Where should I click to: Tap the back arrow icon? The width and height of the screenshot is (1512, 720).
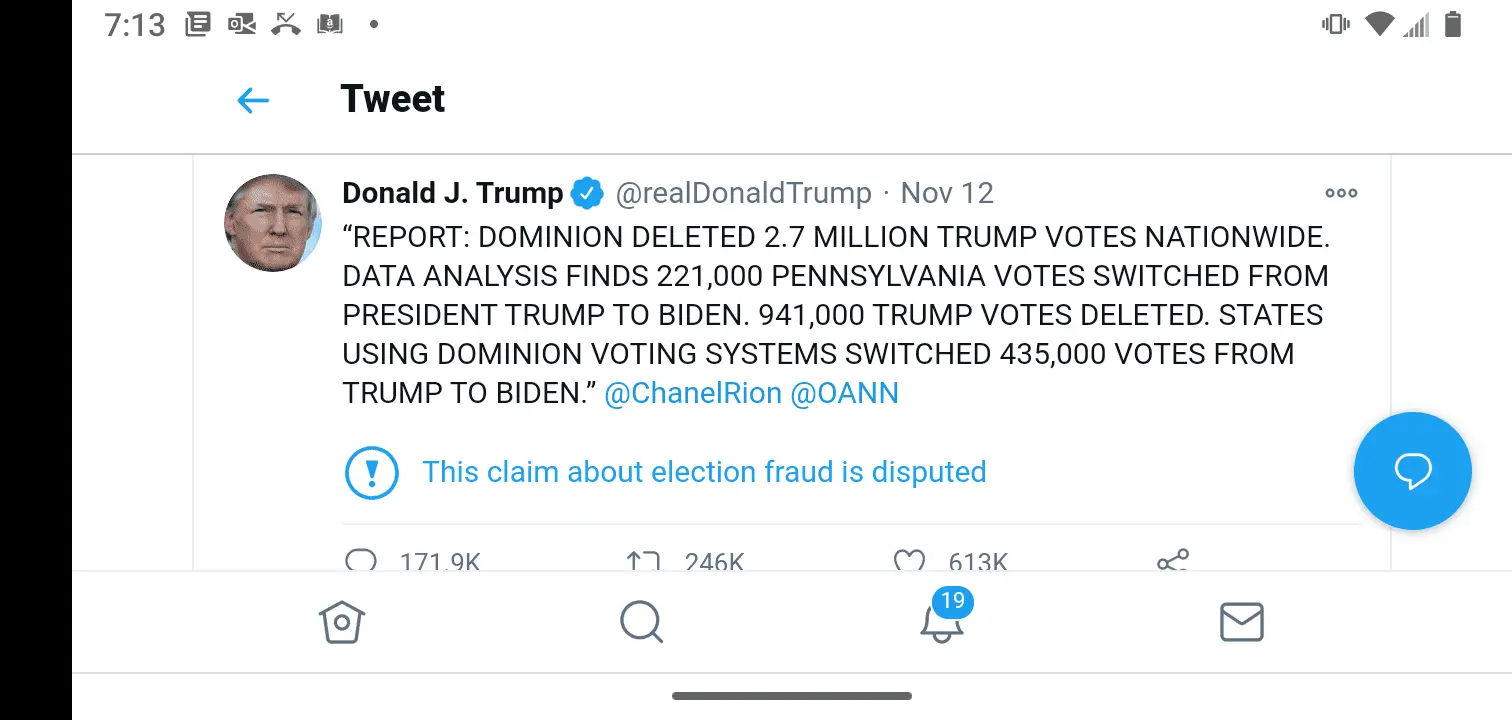[253, 100]
